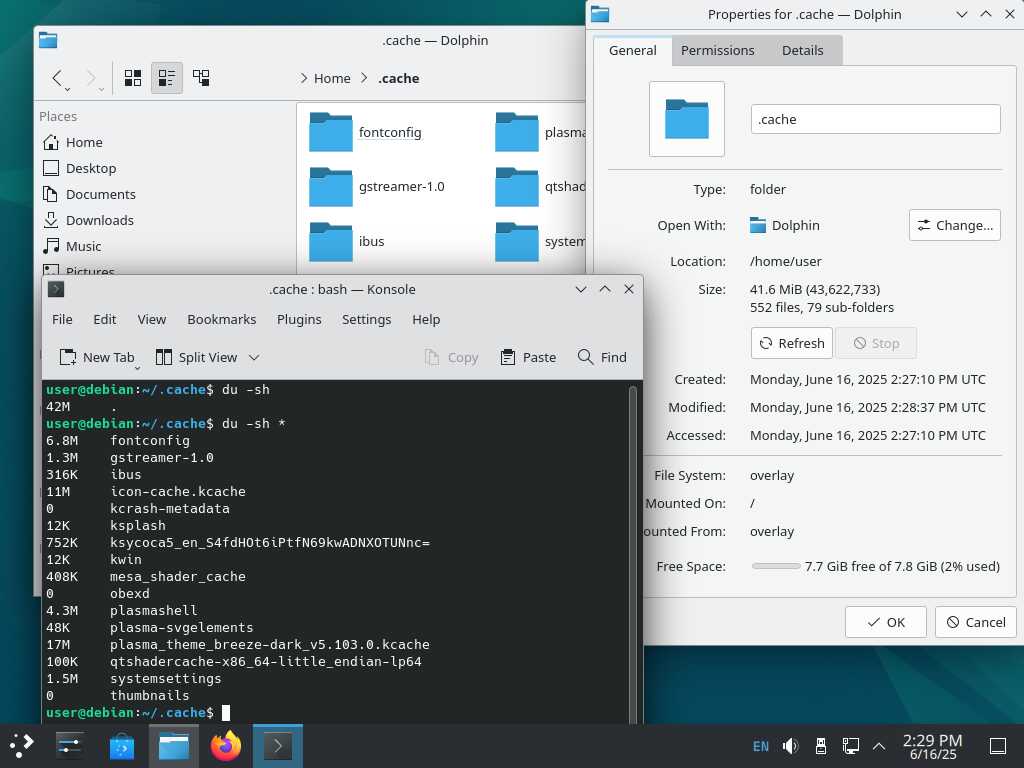The height and width of the screenshot is (768, 1024).
Task: Click Cancel in Properties dialog
Action: coord(976,622)
